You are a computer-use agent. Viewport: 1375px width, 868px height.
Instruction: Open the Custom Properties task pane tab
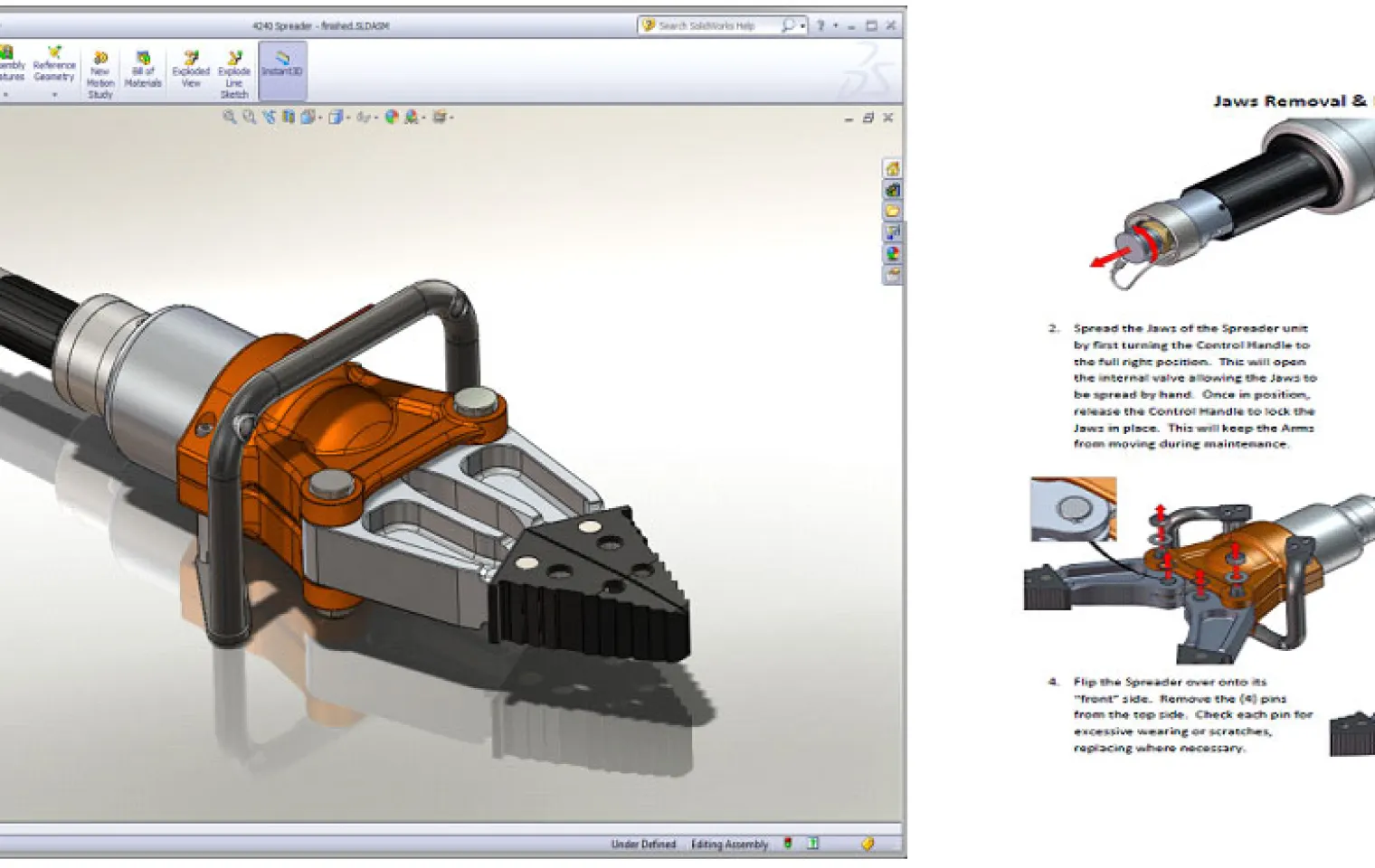(892, 274)
